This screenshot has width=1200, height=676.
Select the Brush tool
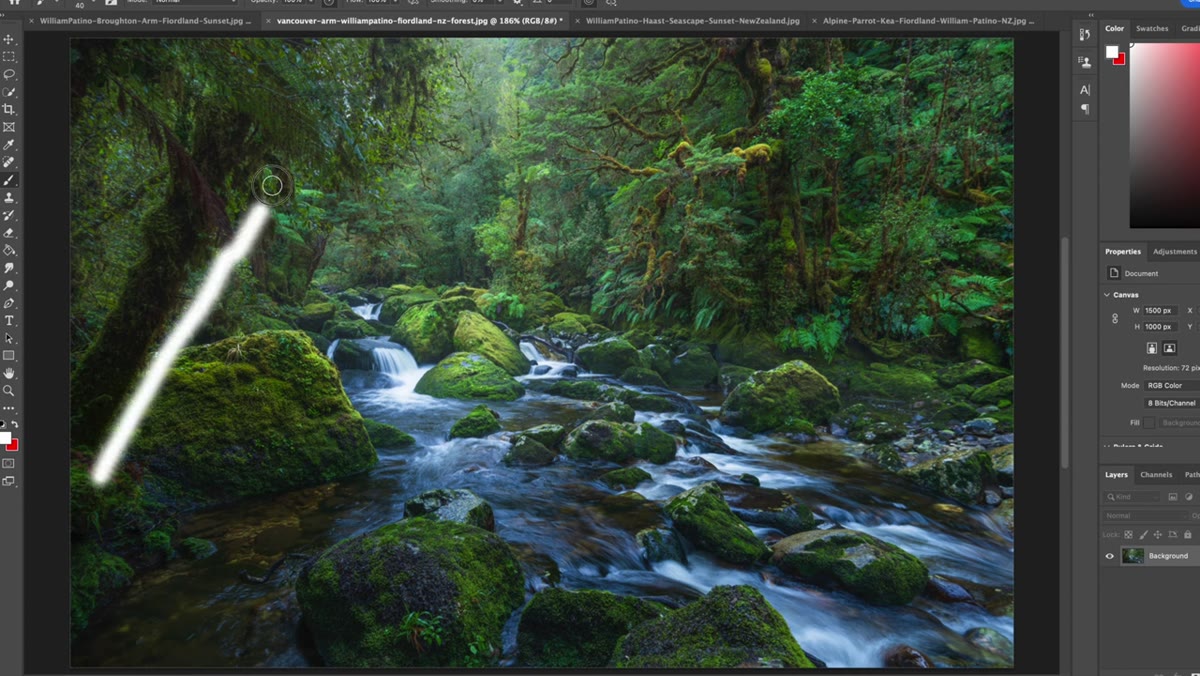pyautogui.click(x=9, y=180)
